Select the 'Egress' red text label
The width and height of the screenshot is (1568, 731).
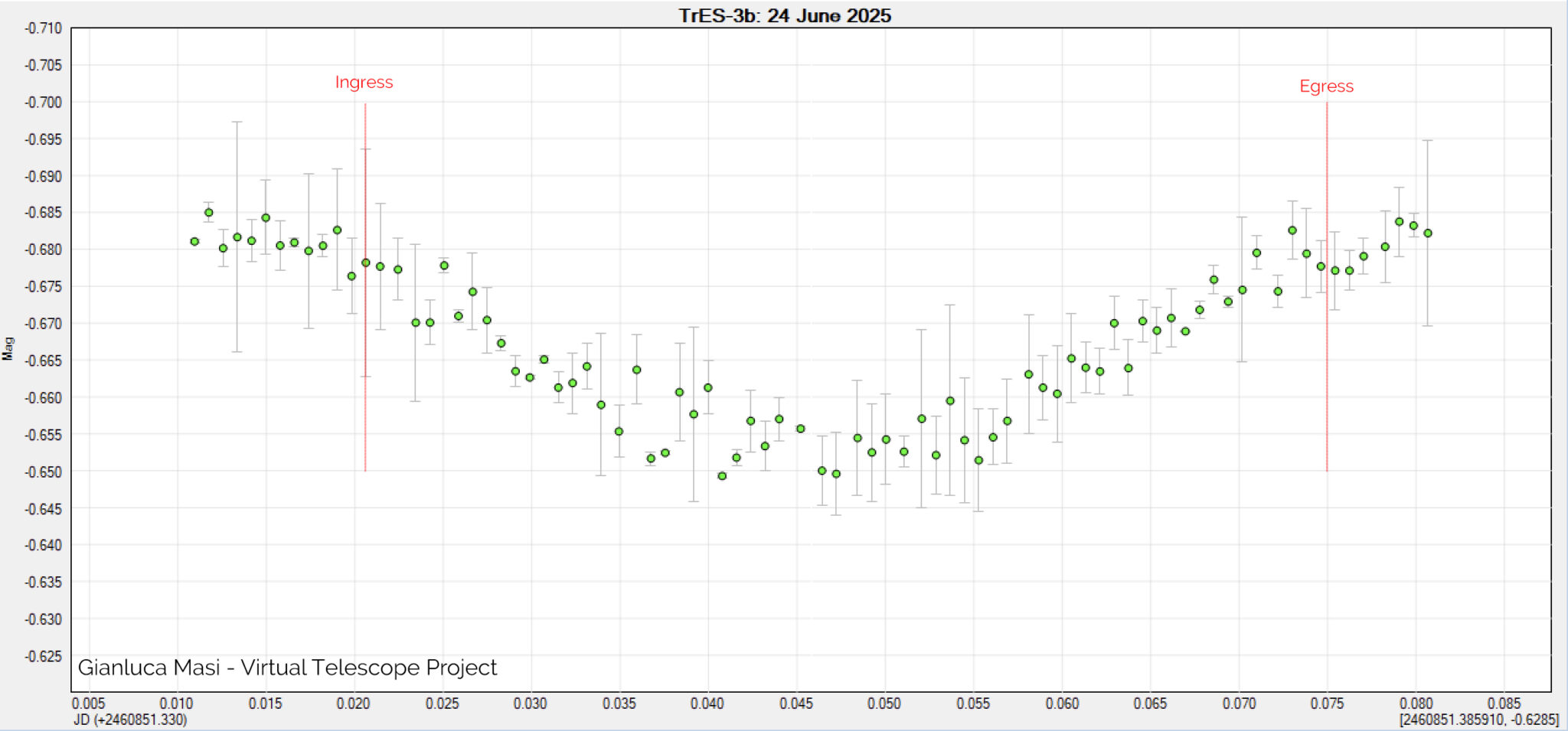pos(1328,86)
